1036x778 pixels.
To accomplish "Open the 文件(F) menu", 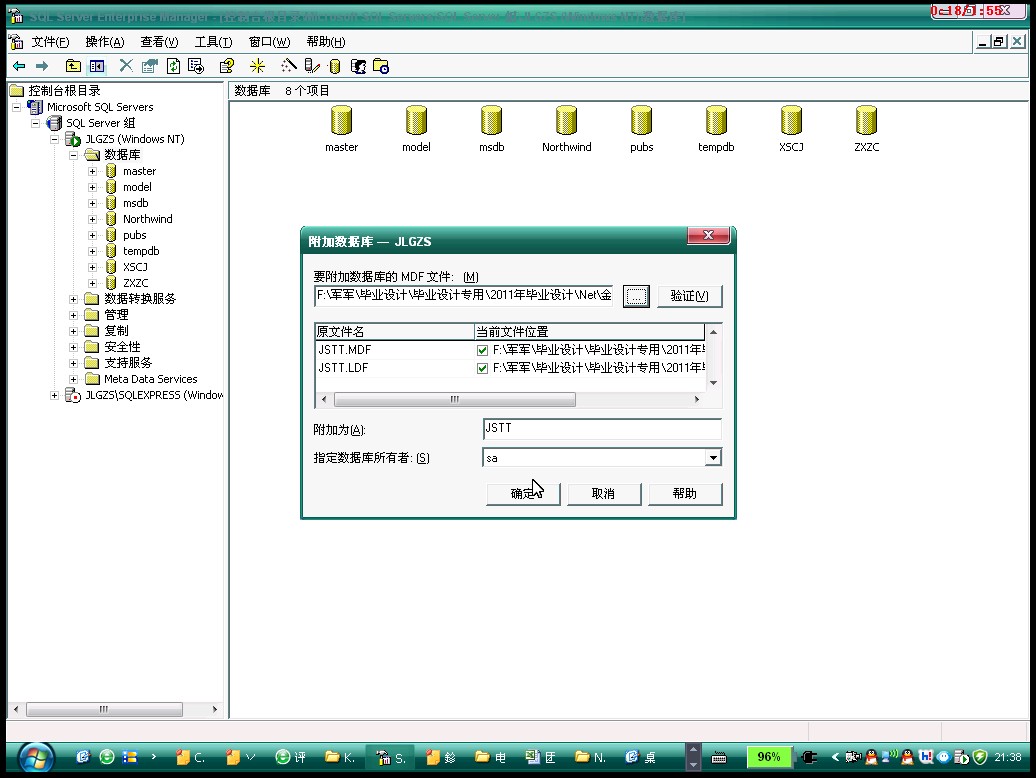I will (50, 42).
